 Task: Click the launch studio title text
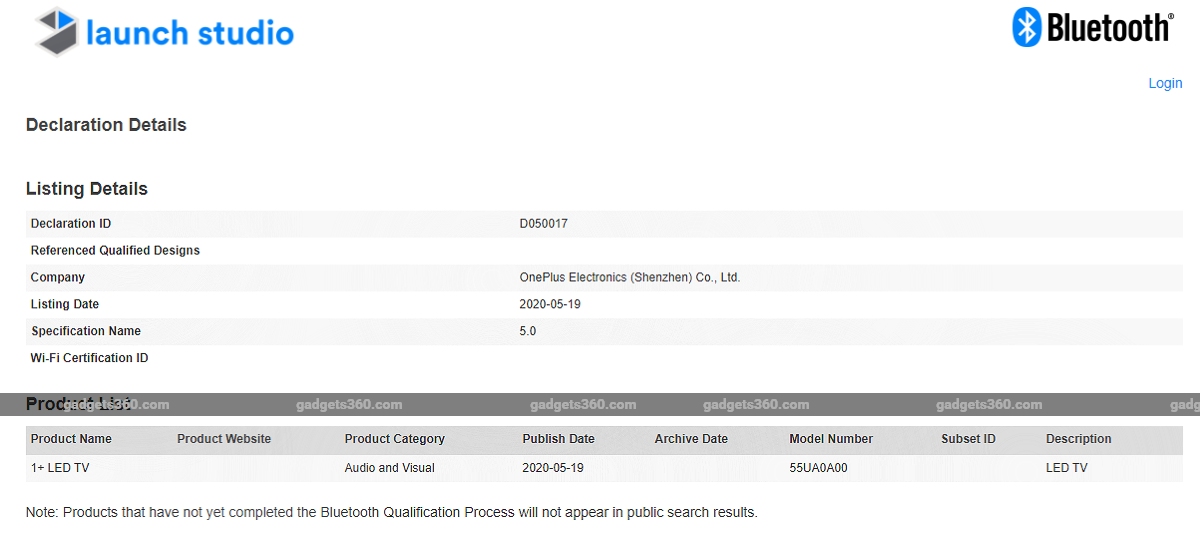click(189, 33)
